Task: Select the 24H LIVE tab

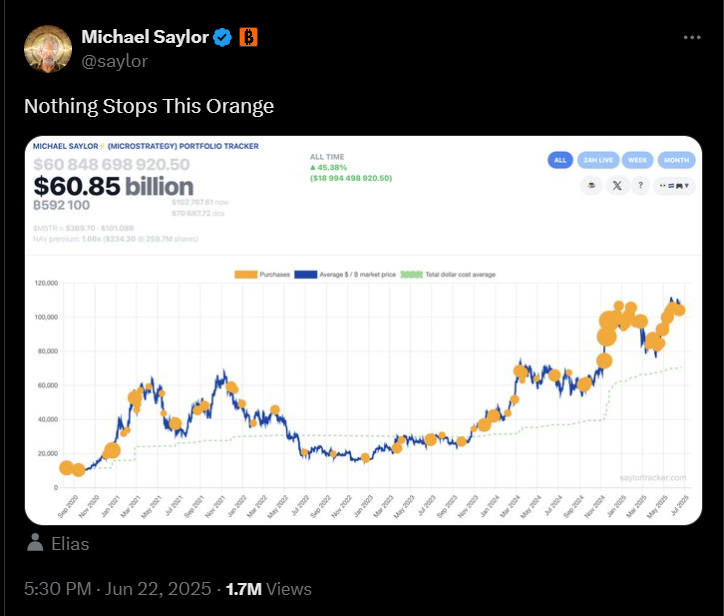Action: click(x=598, y=160)
